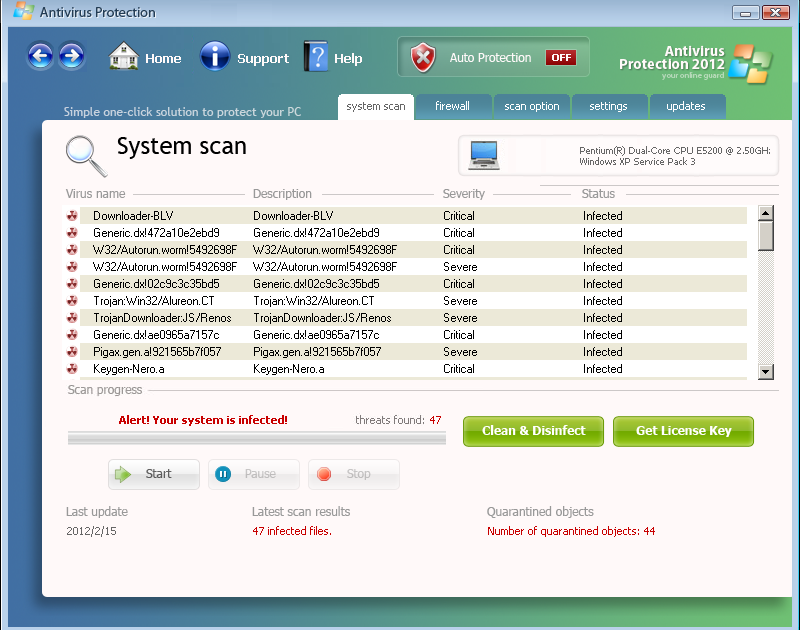800x630 pixels.
Task: Click the Severity column header
Action: click(x=464, y=194)
